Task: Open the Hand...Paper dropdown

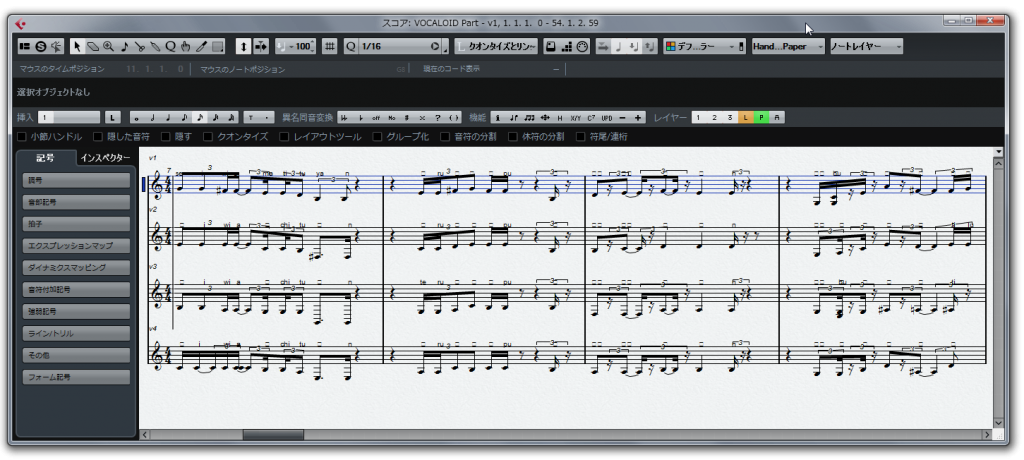Action: [788, 46]
